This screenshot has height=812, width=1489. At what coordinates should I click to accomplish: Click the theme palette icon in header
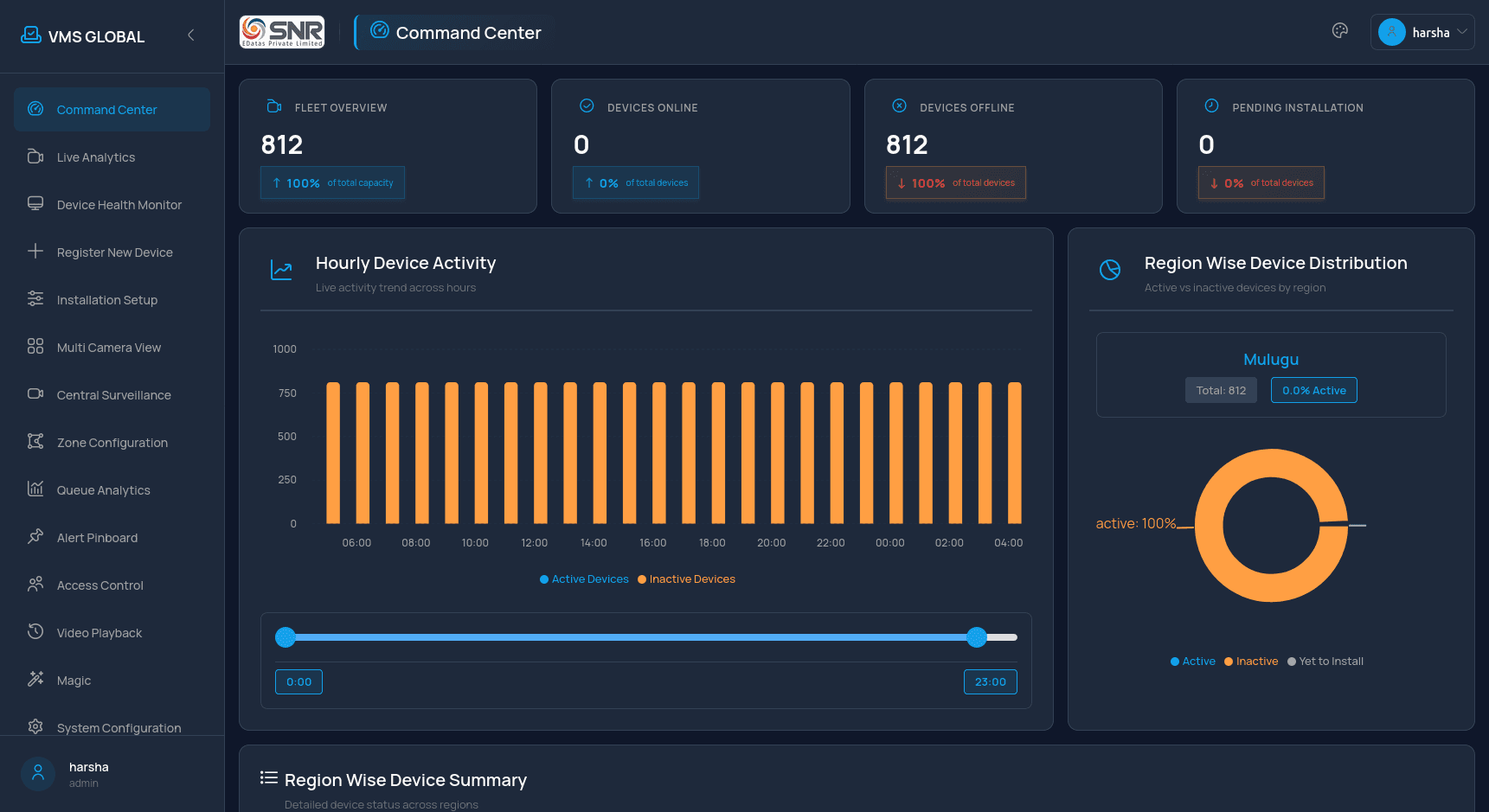click(1339, 31)
